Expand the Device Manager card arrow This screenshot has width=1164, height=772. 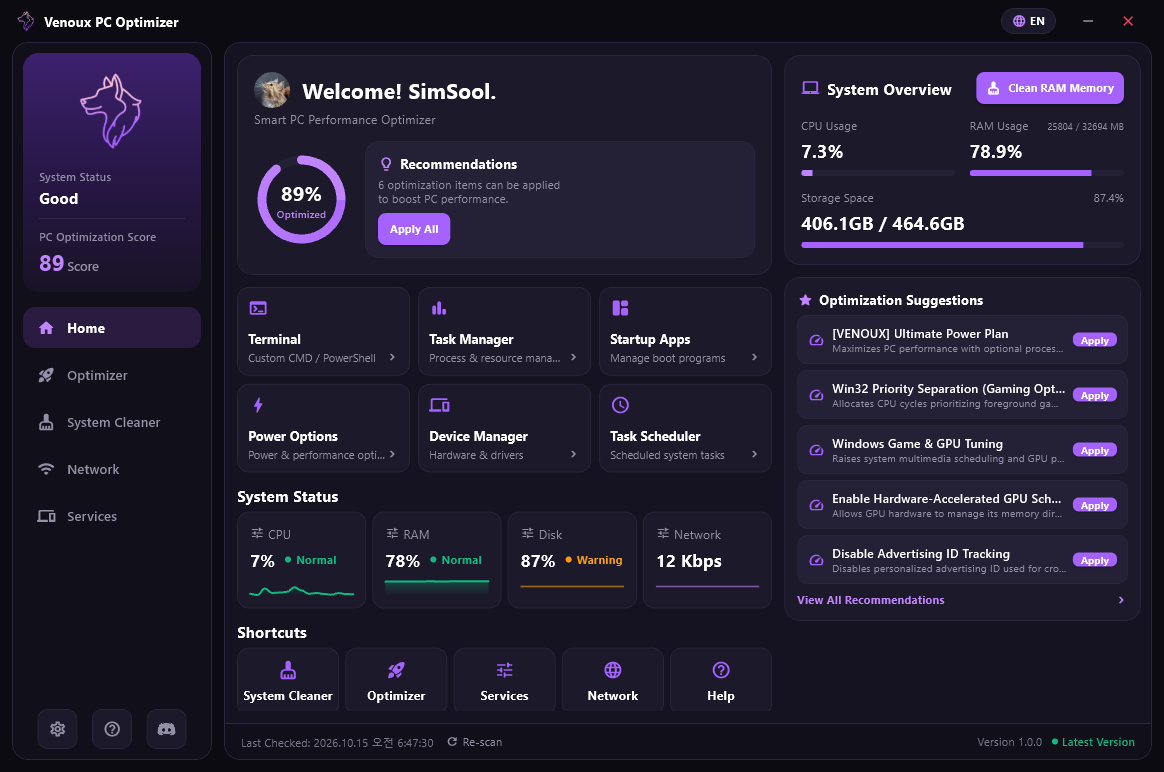[x=573, y=454]
